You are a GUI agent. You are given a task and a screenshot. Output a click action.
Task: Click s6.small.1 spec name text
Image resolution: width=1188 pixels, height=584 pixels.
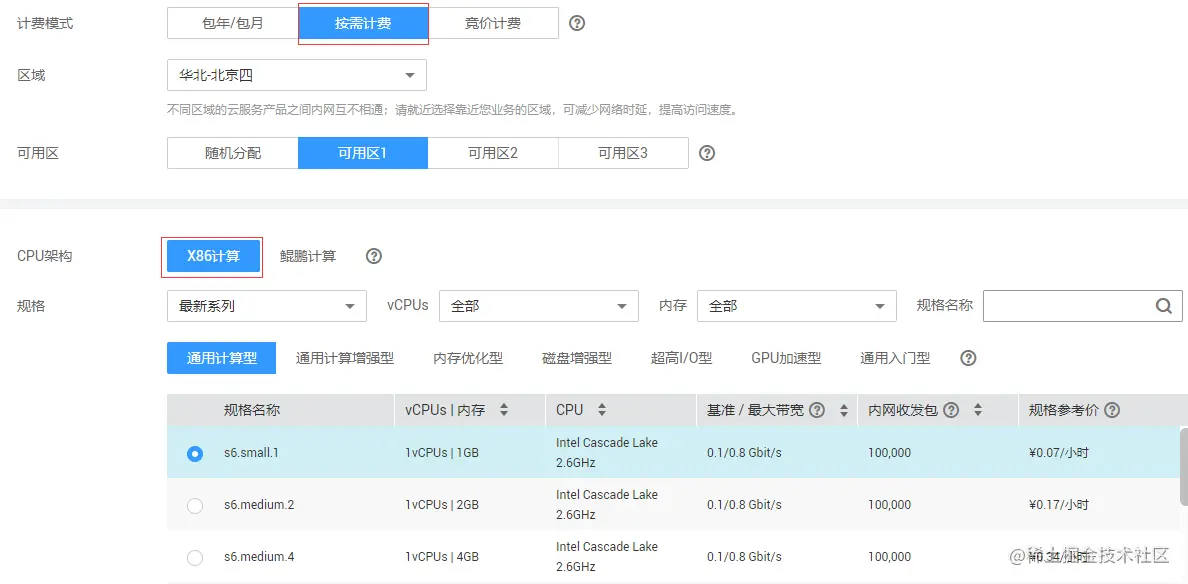[x=252, y=453]
